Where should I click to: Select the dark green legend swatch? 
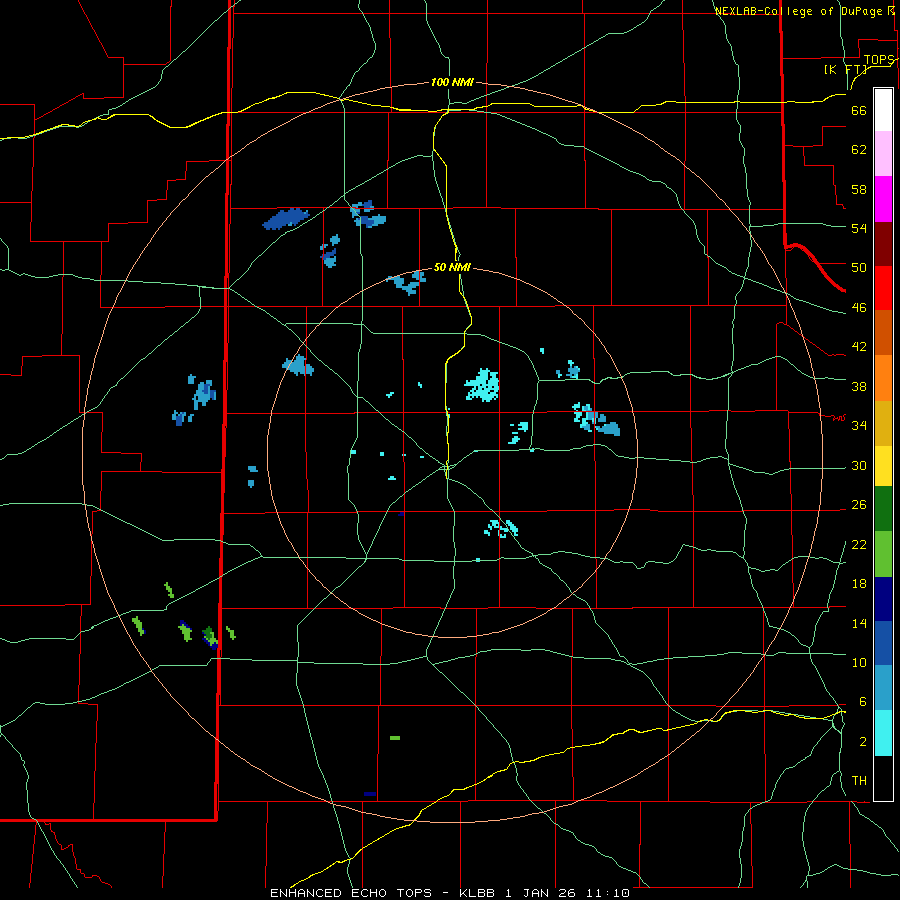click(883, 509)
